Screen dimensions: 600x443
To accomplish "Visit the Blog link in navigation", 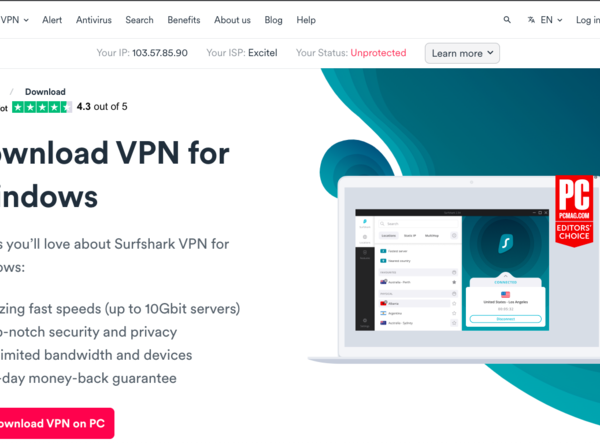I will [274, 20].
